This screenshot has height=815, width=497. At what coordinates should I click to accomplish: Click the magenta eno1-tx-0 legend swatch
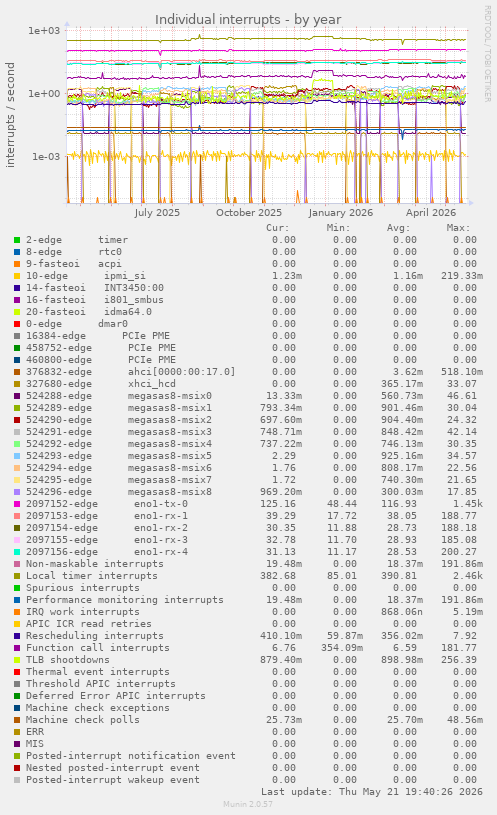tap(17, 504)
